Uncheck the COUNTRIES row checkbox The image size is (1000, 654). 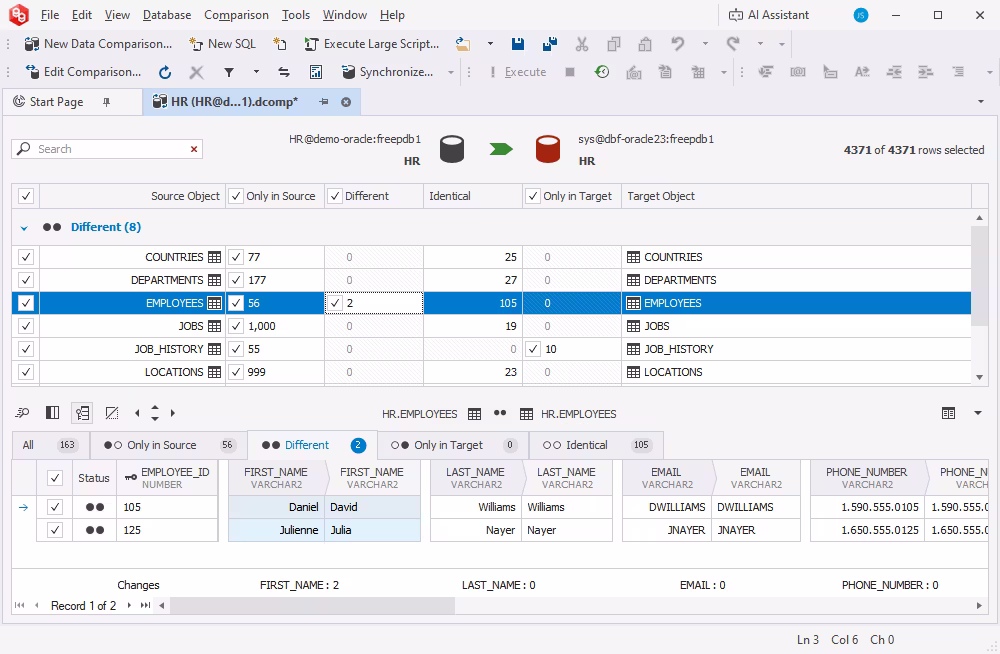coord(26,257)
